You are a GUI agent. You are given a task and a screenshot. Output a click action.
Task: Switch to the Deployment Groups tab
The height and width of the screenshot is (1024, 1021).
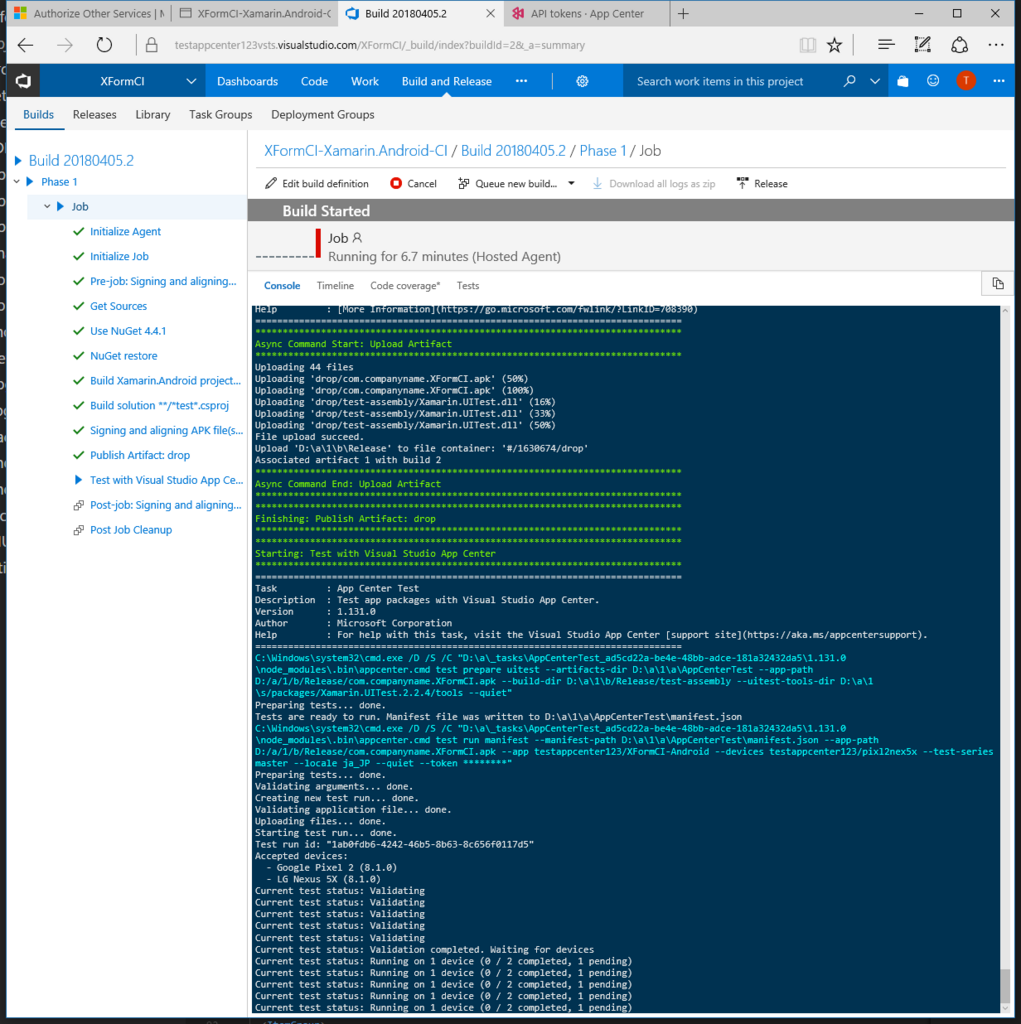[323, 114]
